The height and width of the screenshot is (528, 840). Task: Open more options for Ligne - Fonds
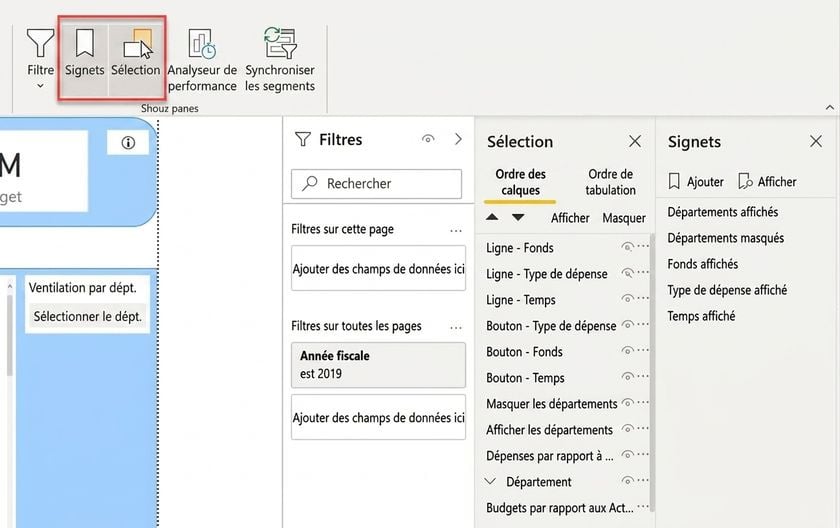643,247
